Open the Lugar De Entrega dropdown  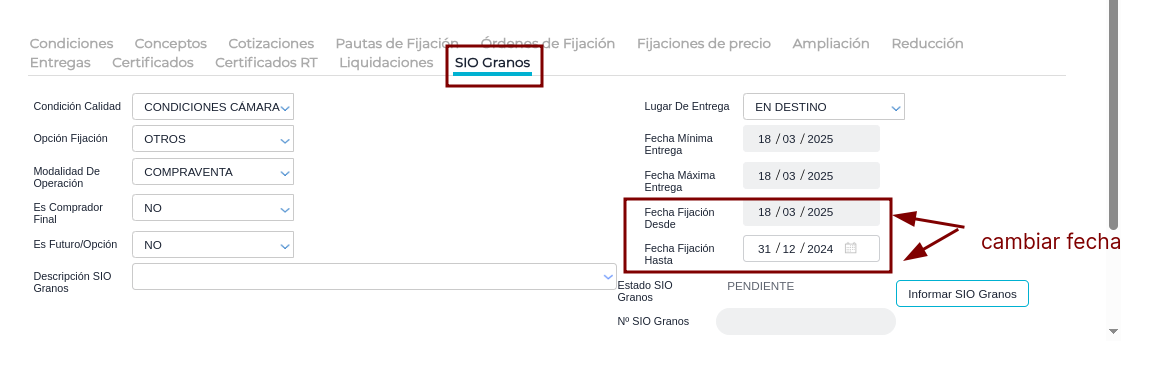point(824,107)
